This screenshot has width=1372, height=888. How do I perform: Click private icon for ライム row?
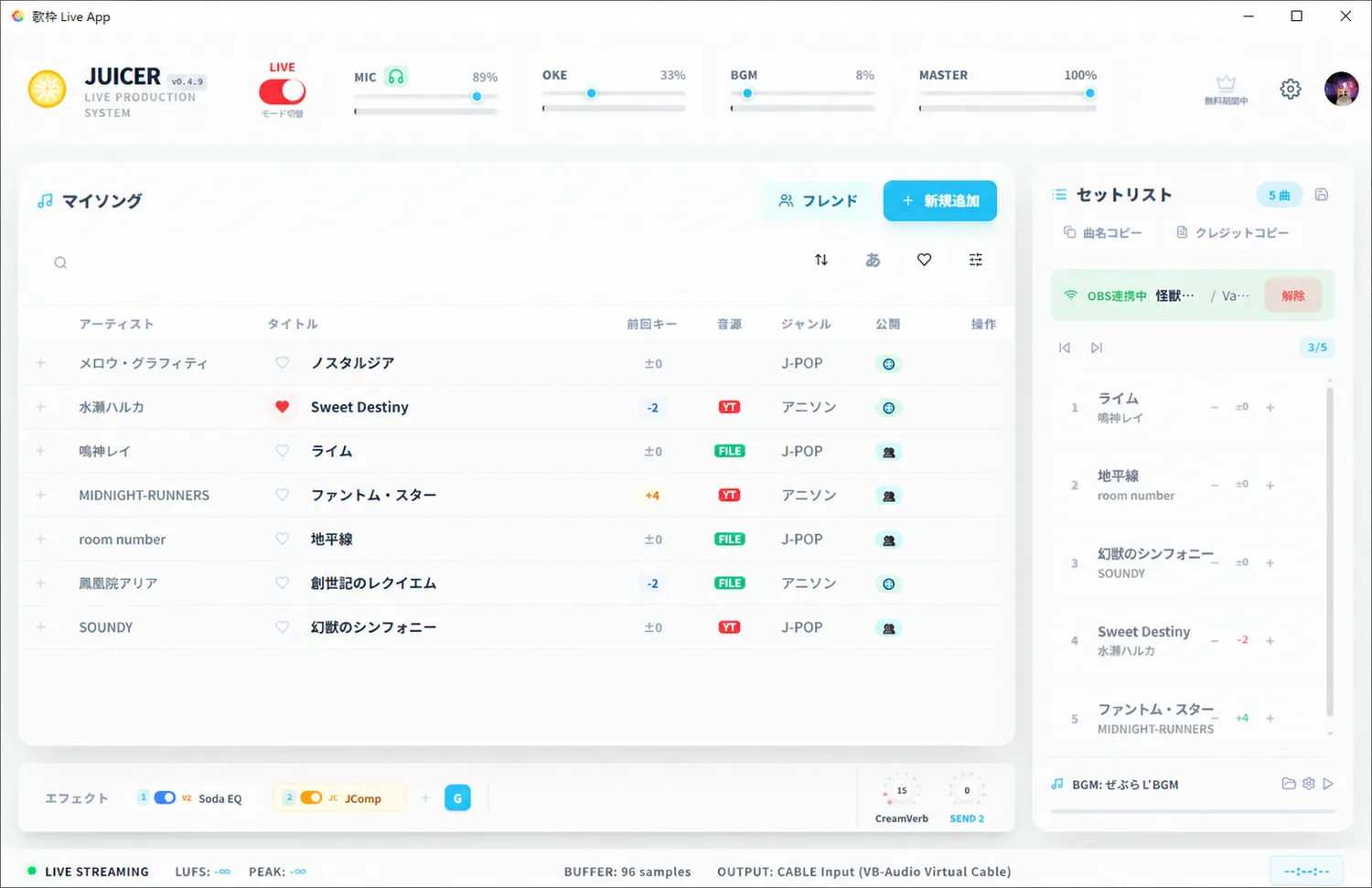coord(889,452)
